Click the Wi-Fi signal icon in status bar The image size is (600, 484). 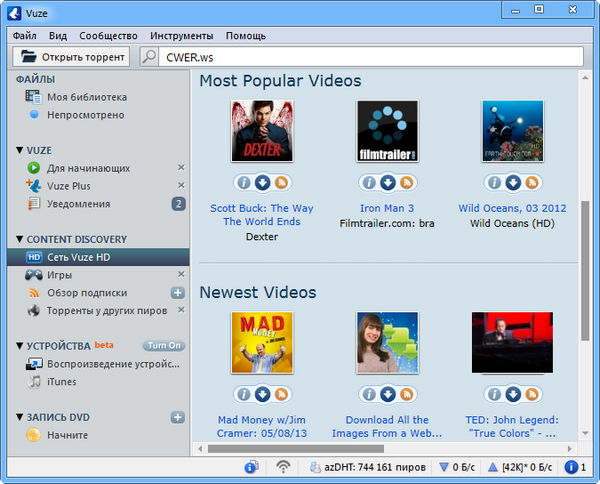click(283, 467)
